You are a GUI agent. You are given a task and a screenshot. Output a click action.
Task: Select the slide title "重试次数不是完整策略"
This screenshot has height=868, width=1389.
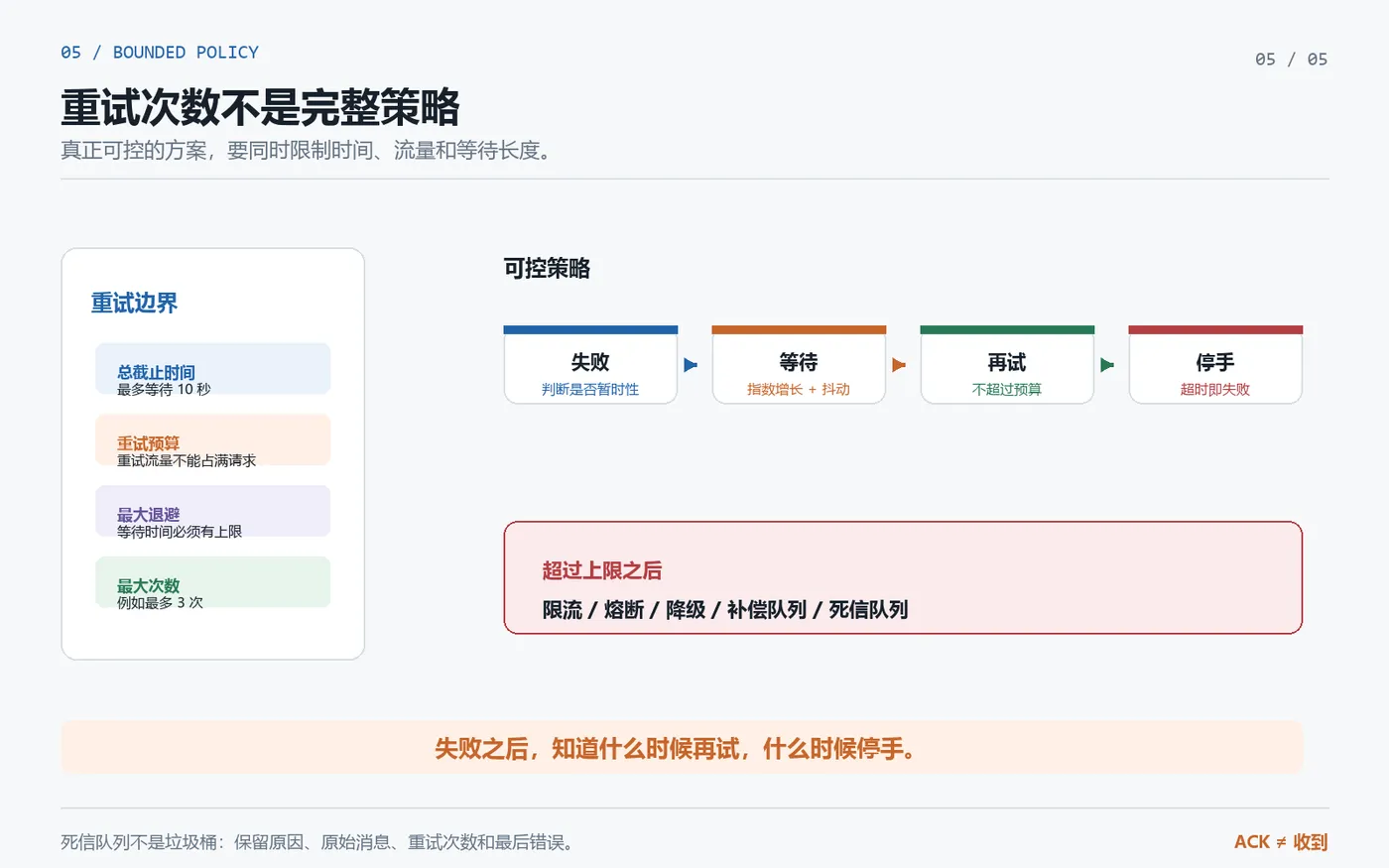260,107
